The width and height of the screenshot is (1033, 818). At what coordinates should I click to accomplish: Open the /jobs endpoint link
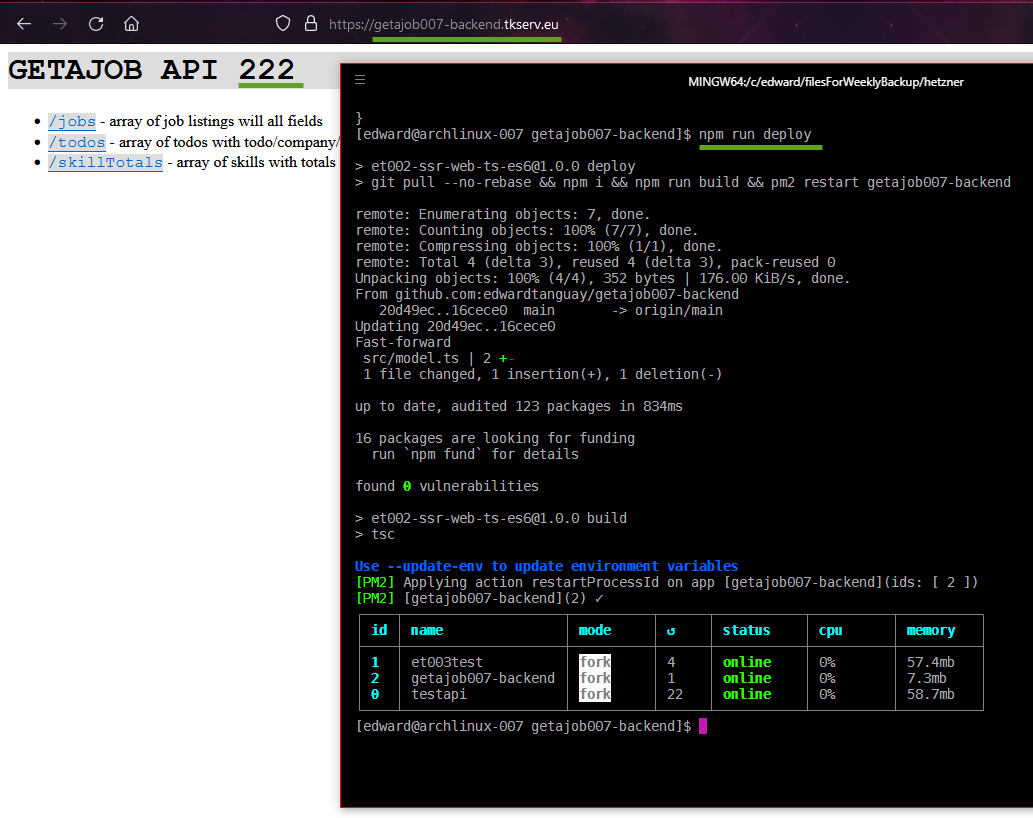pyautogui.click(x=72, y=121)
